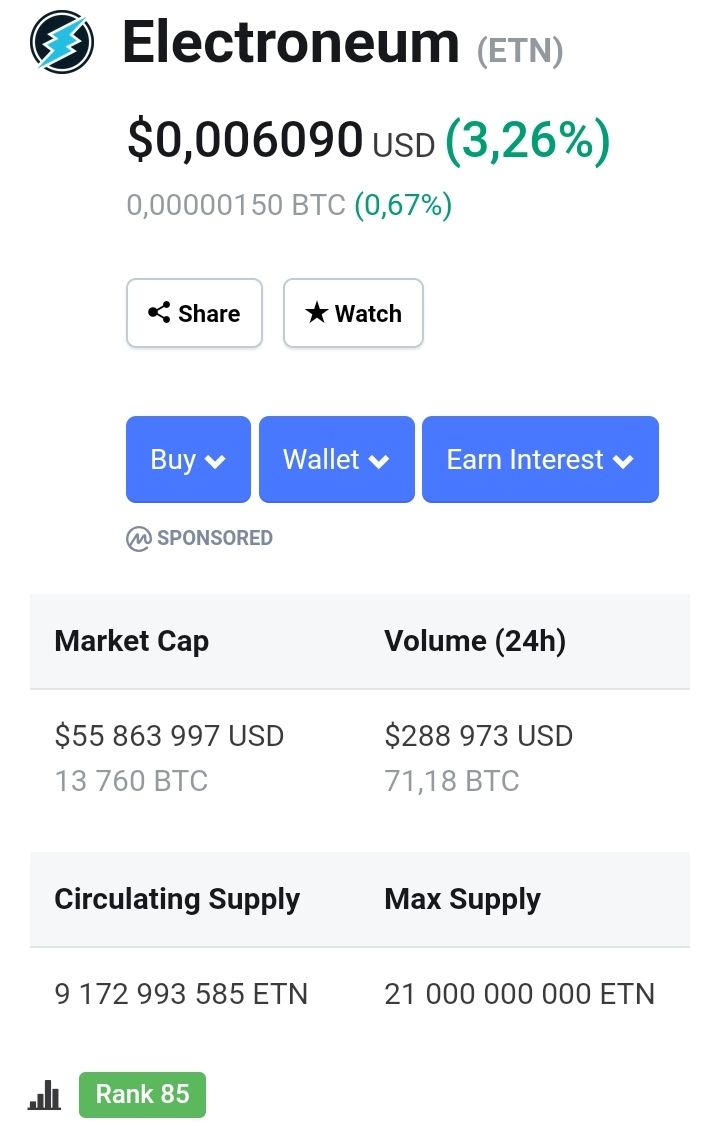This screenshot has width=720, height=1124.
Task: Click the Electroneum title text
Action: [x=290, y=43]
